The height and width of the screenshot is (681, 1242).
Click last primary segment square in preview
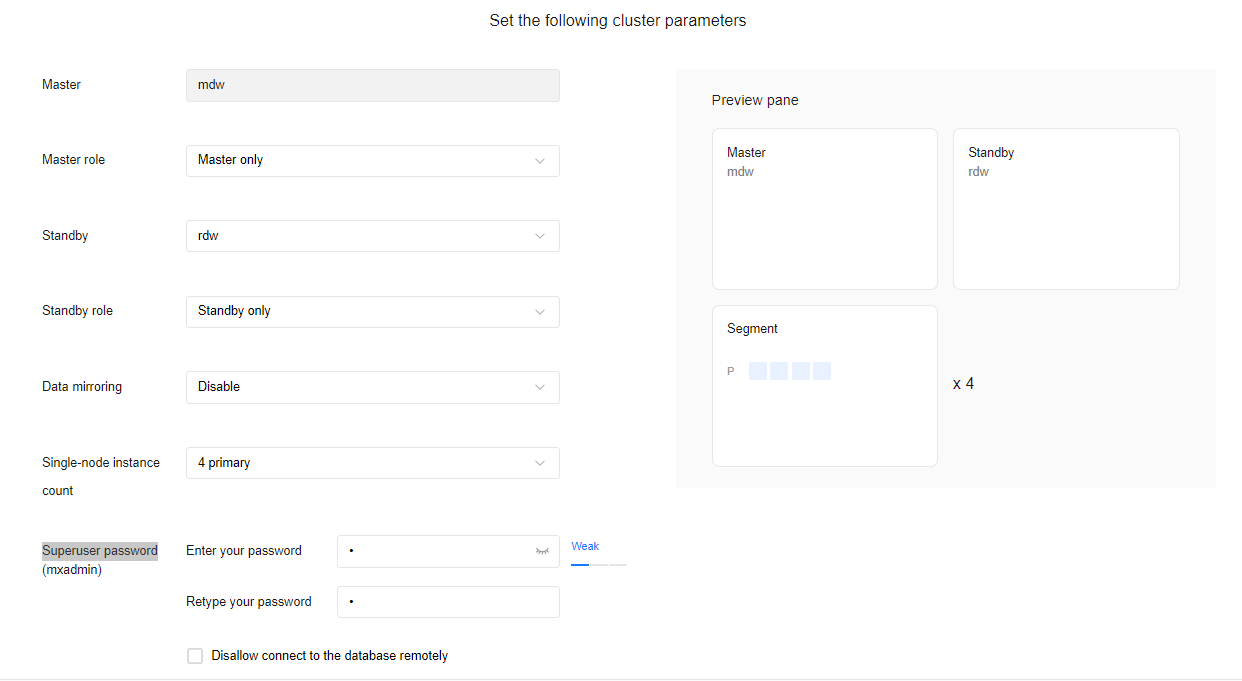(822, 371)
